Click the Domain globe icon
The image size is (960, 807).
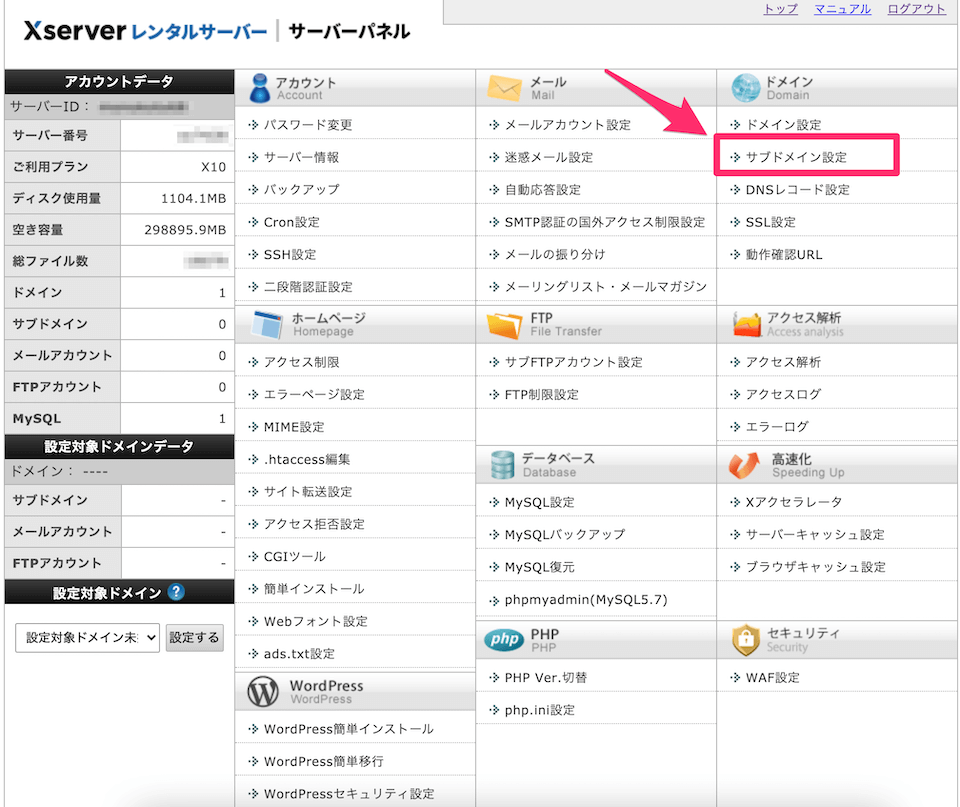(x=746, y=88)
